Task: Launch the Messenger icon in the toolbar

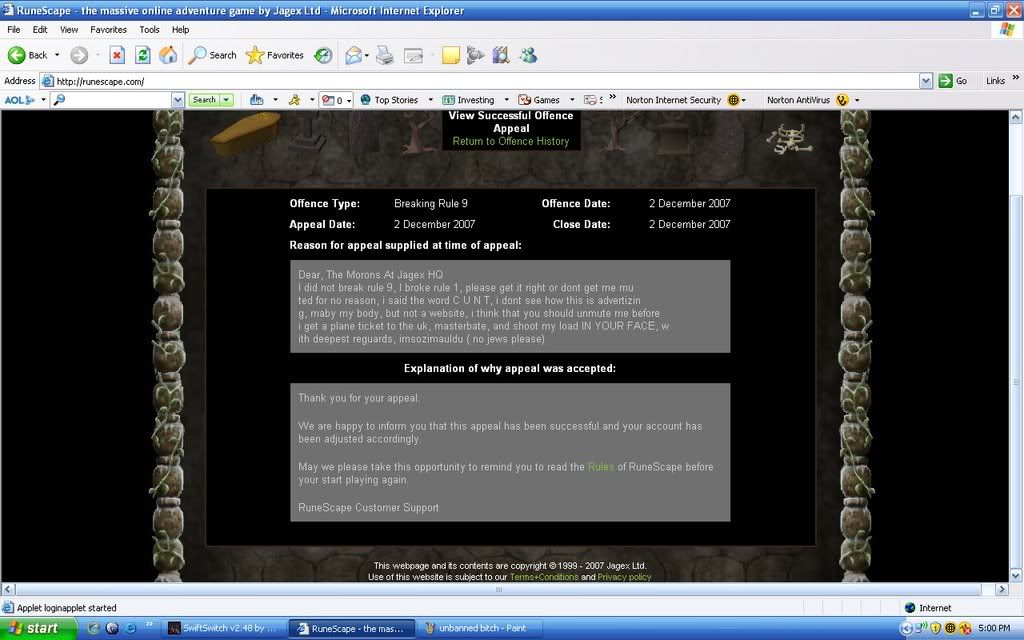Action: click(528, 56)
